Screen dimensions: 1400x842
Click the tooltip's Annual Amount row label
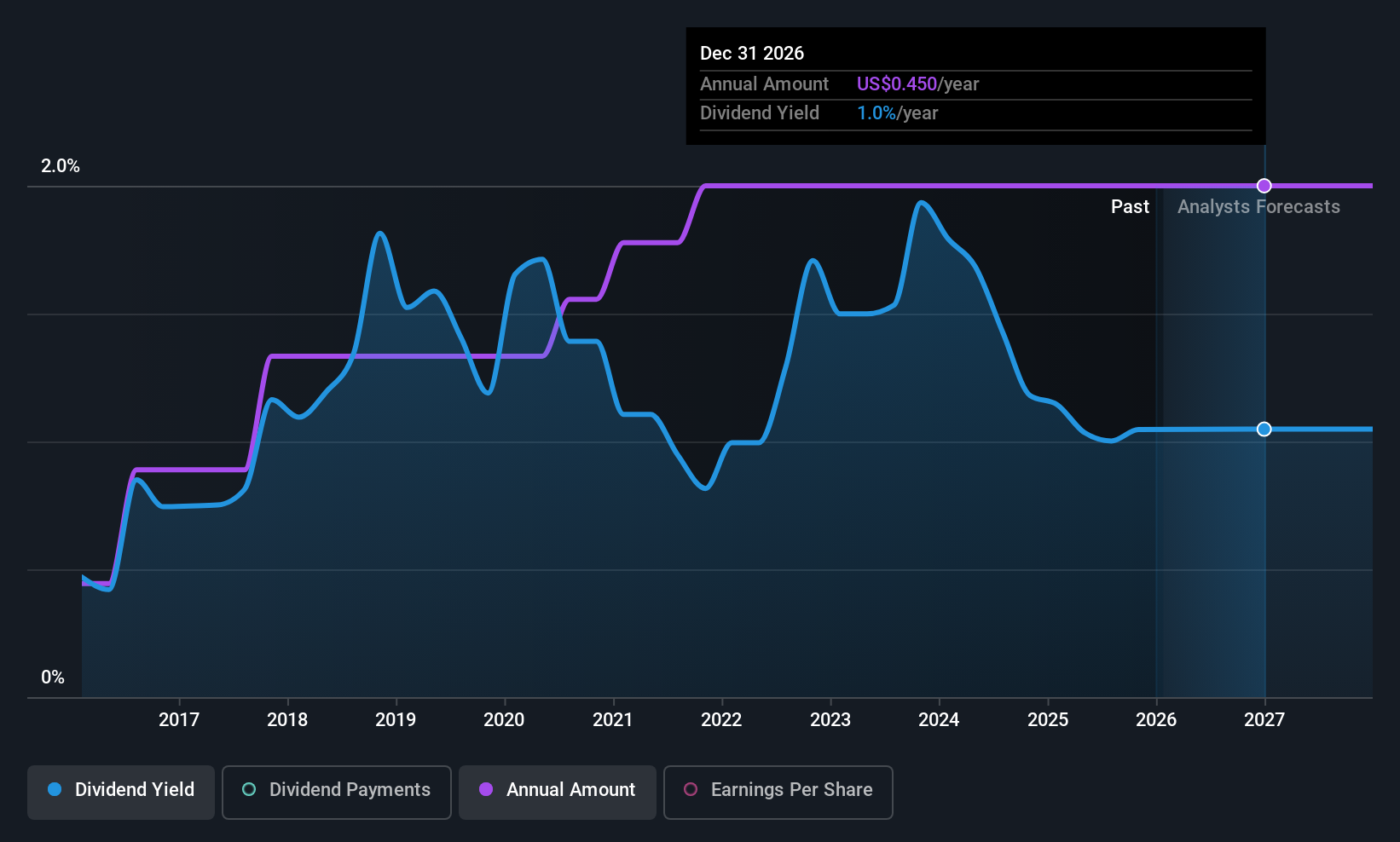pyautogui.click(x=764, y=84)
